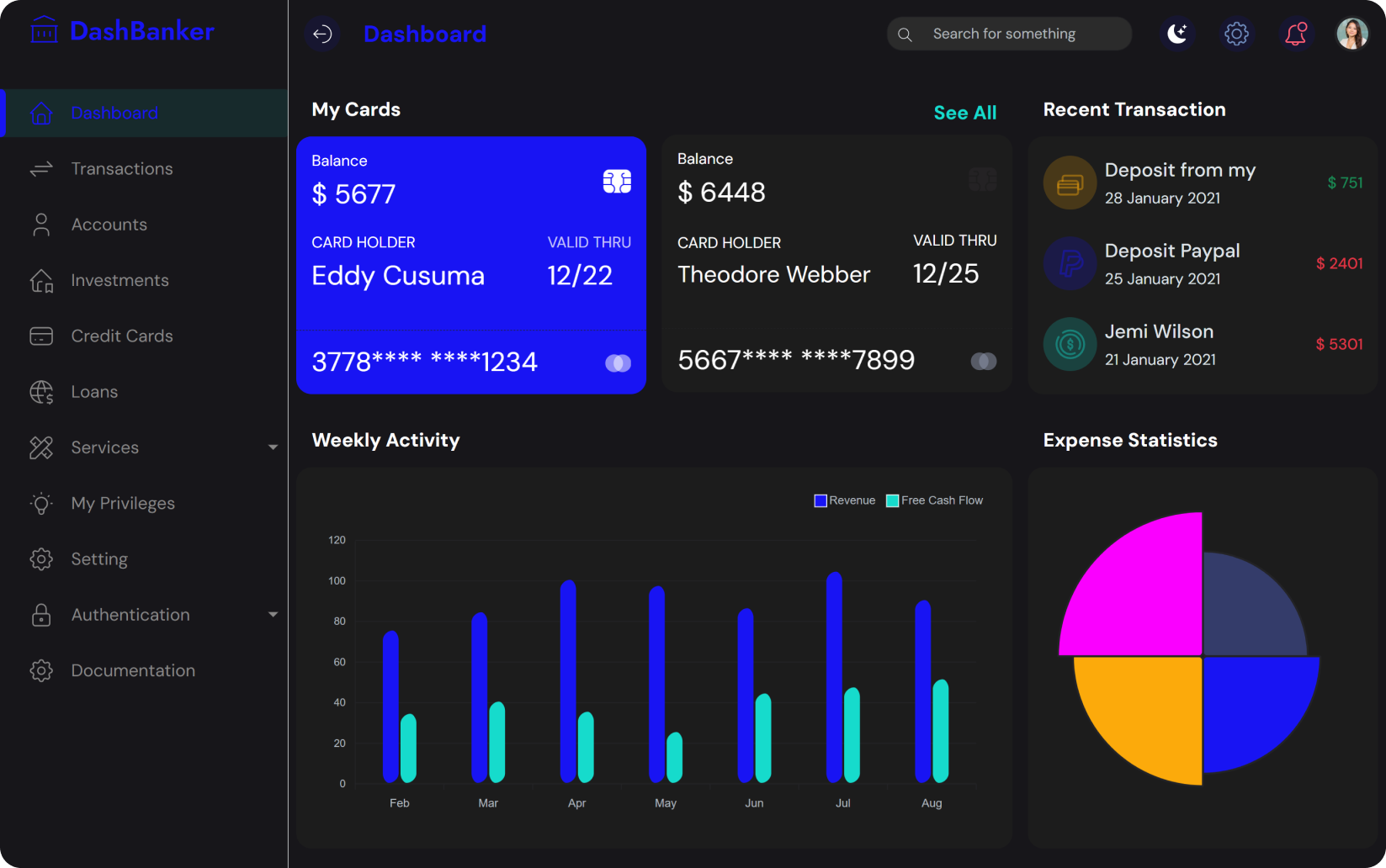Toggle the switch on Eddy Cusuma's card

pyautogui.click(x=618, y=362)
